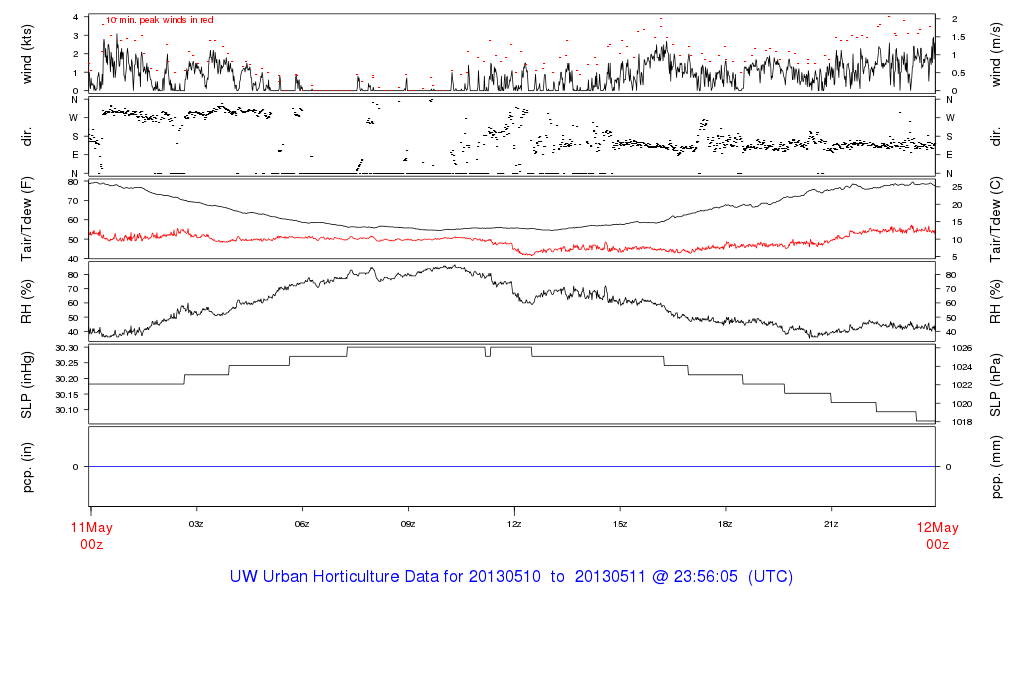Click the '1024' hPa tick value
The image size is (1024, 700).
pyautogui.click(x=961, y=367)
